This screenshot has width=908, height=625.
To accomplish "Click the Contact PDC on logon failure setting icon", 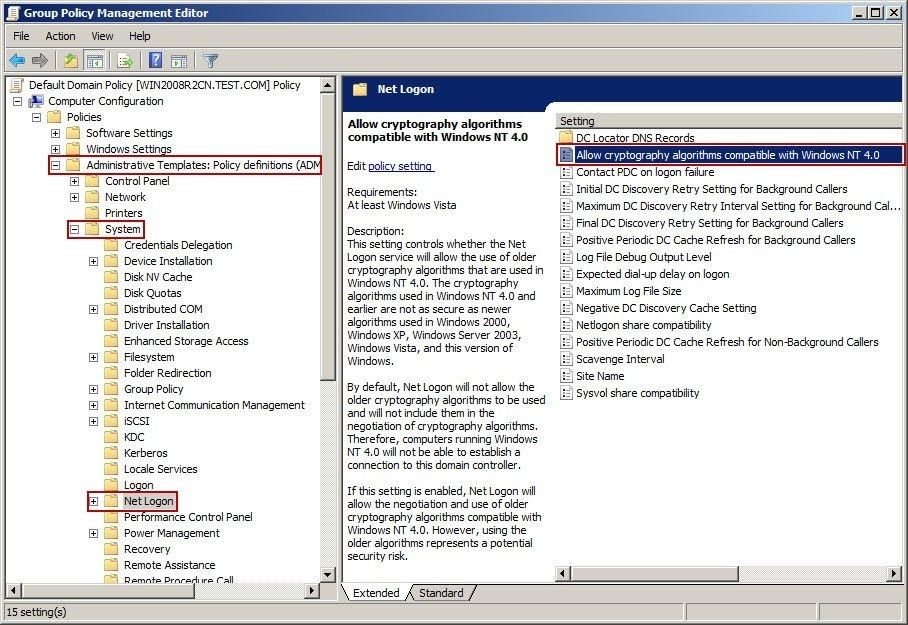I will pos(566,172).
